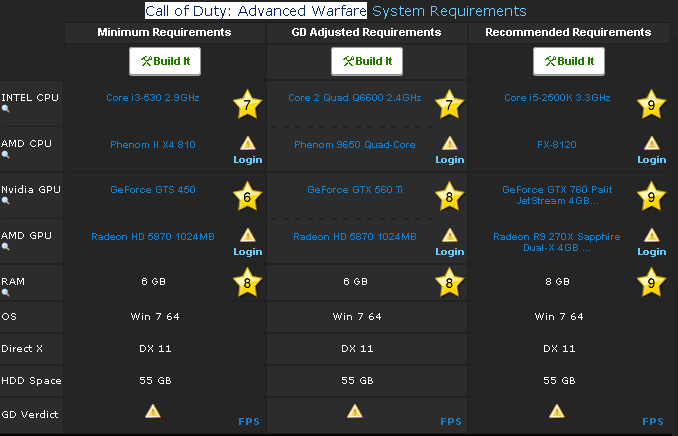
Task: Click the FPS link in Recommended column
Action: click(x=653, y=422)
